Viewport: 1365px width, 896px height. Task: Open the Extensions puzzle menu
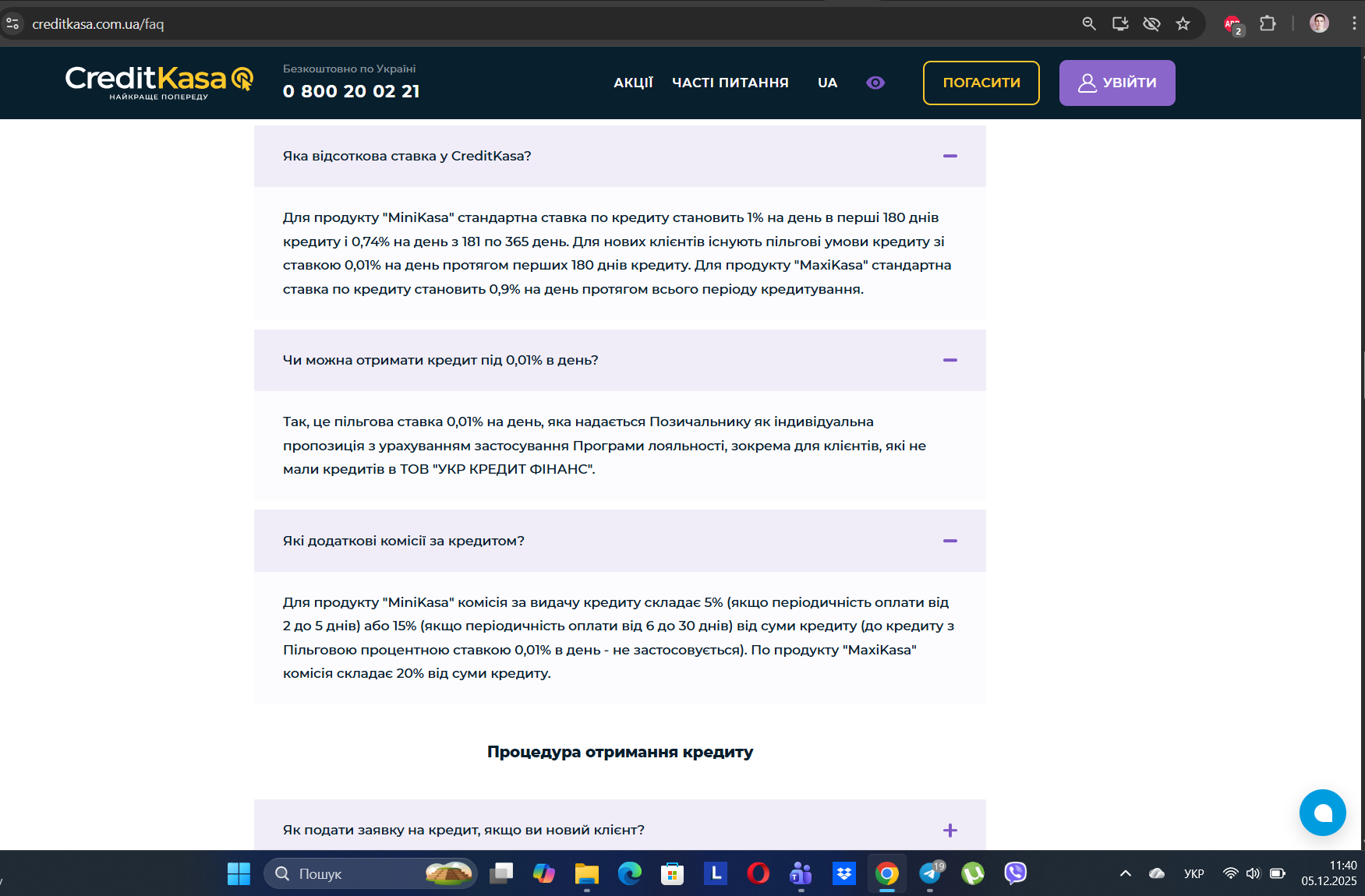point(1268,24)
